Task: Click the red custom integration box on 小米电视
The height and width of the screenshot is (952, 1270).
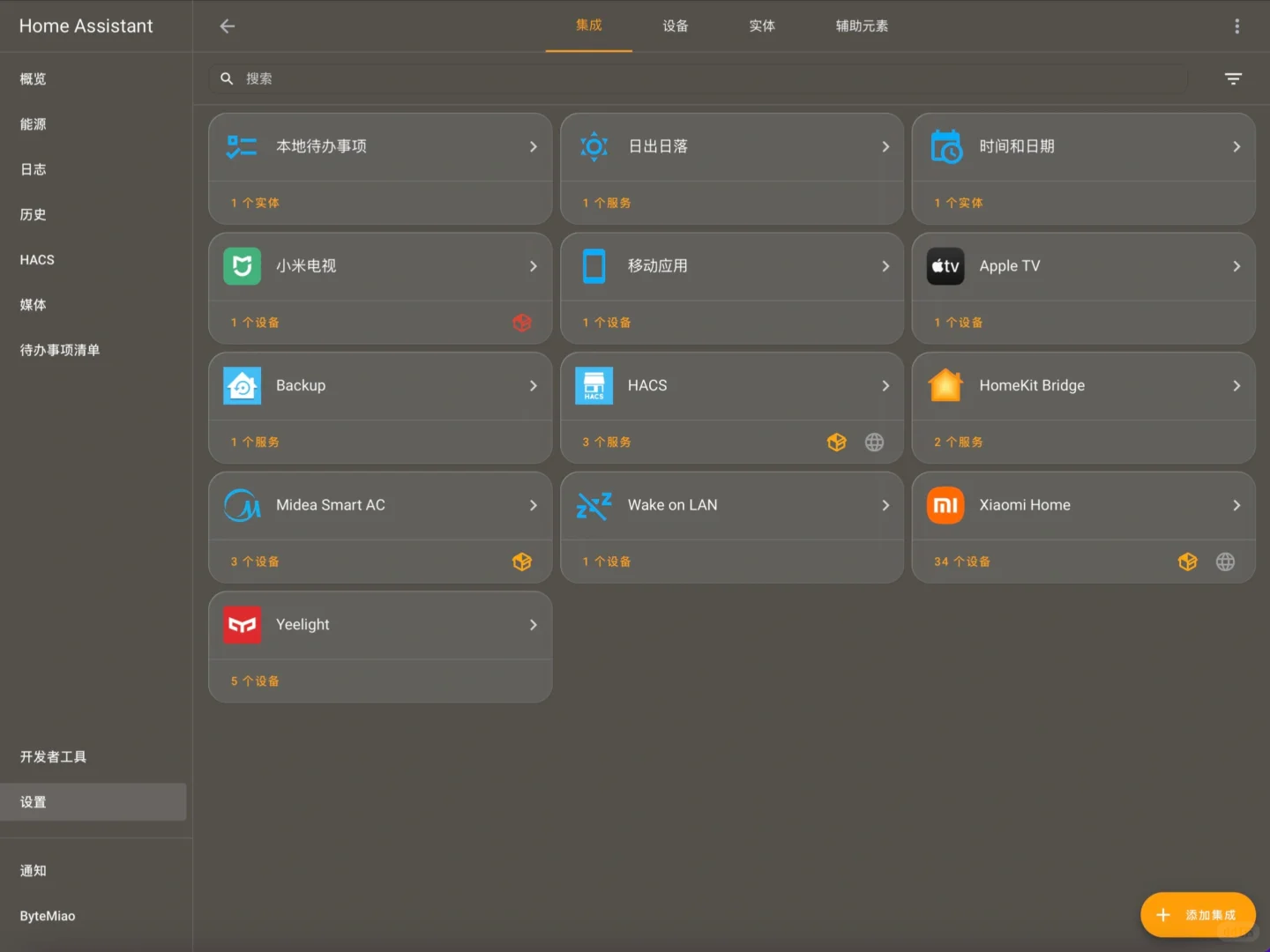Action: 522,323
